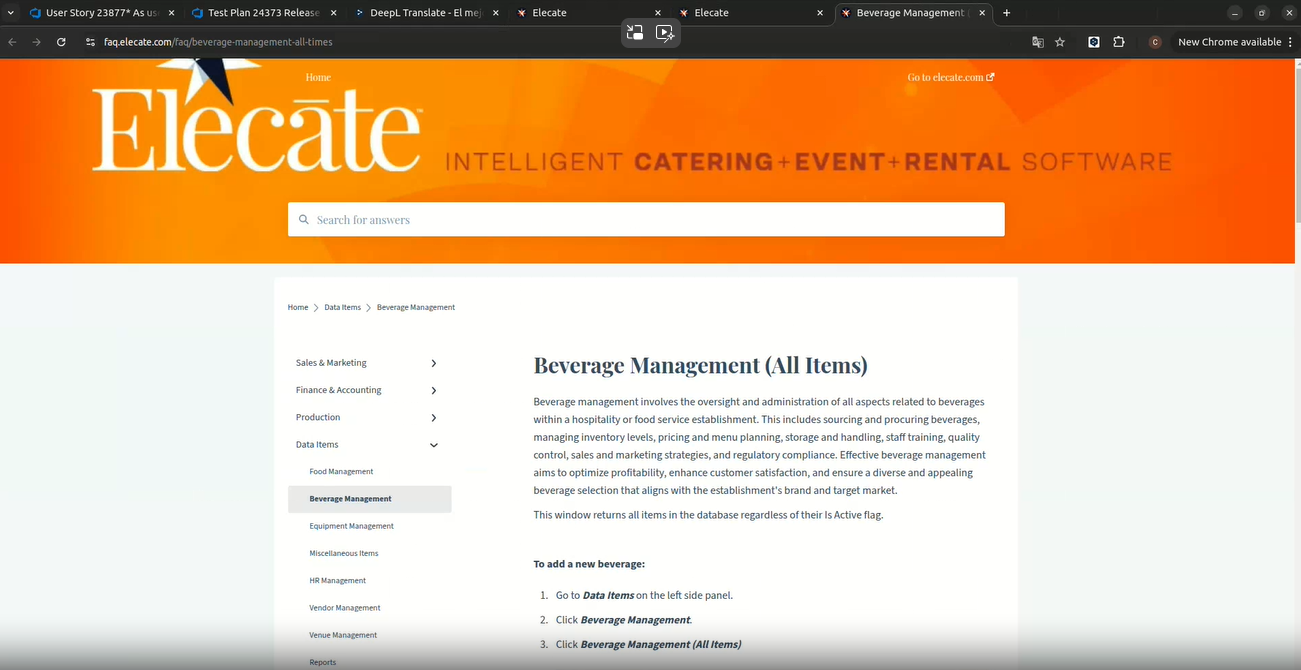1301x670 pixels.
Task: Open Sales & Marketing sidebar category
Action: [x=331, y=363]
